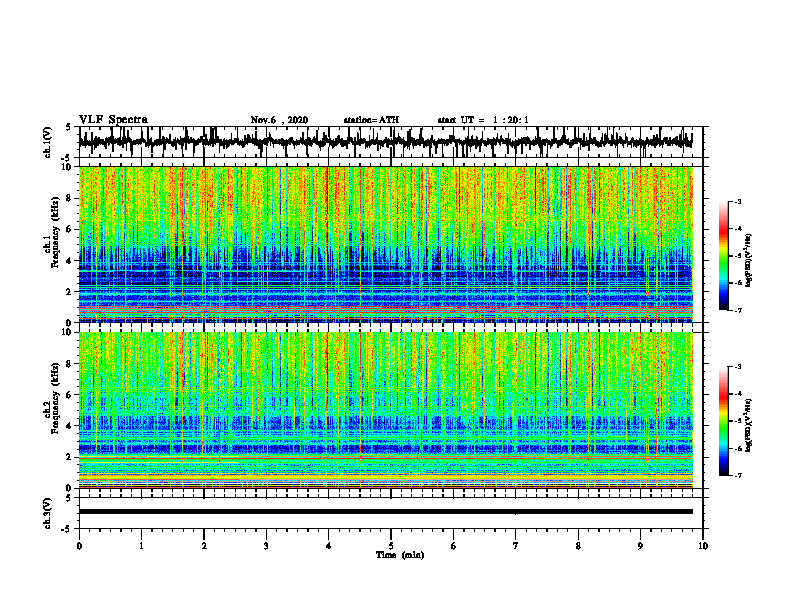Click the ch.1 frequency axis "4" tick label

(x=69, y=261)
